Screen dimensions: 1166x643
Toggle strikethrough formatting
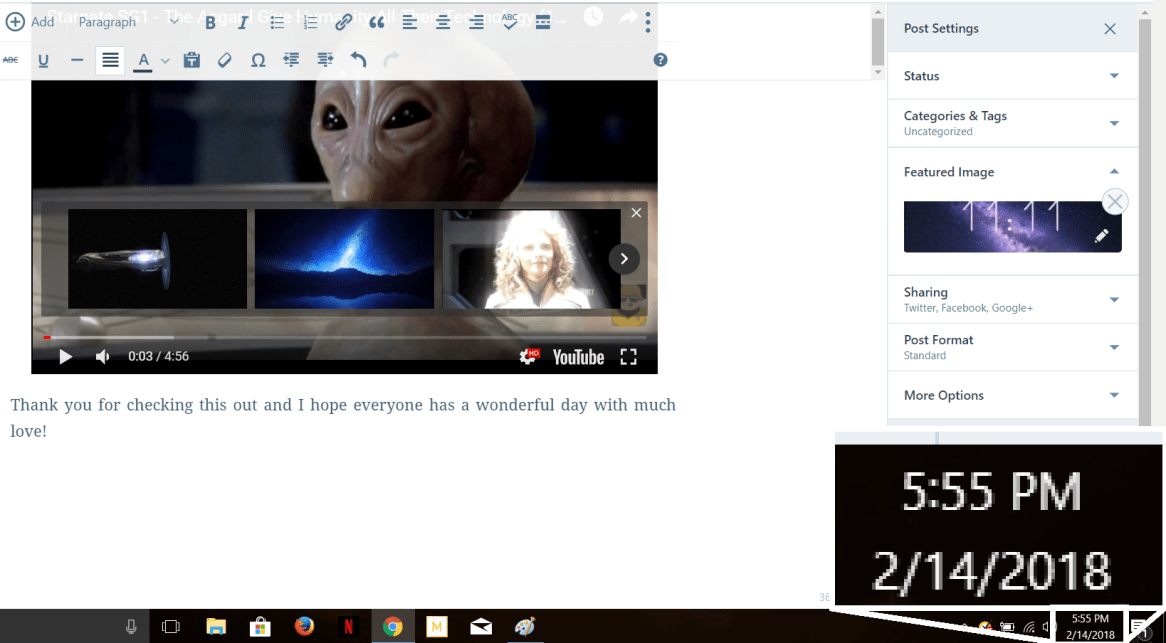point(10,60)
